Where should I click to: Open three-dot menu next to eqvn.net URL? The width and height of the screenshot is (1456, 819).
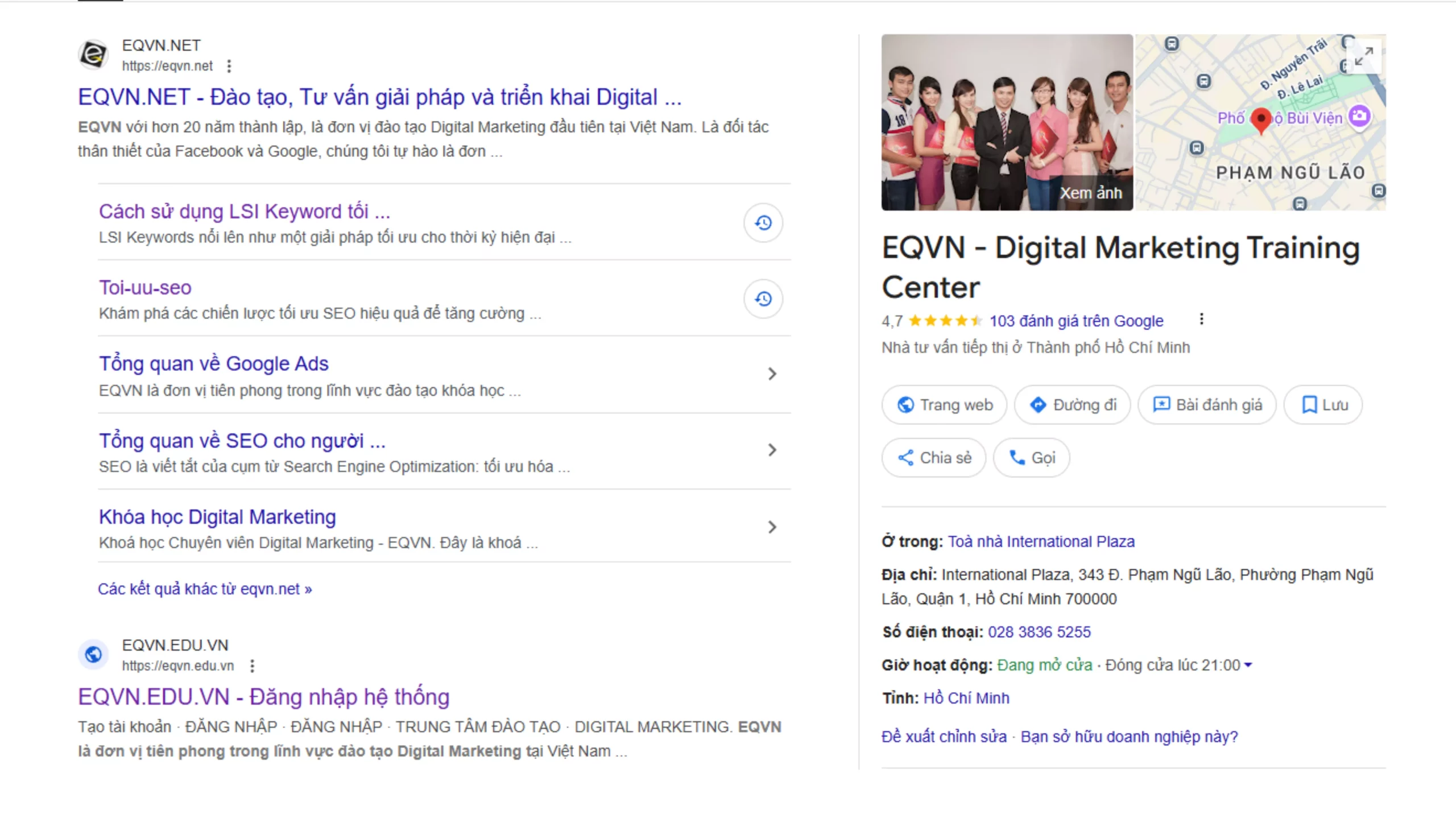229,67
